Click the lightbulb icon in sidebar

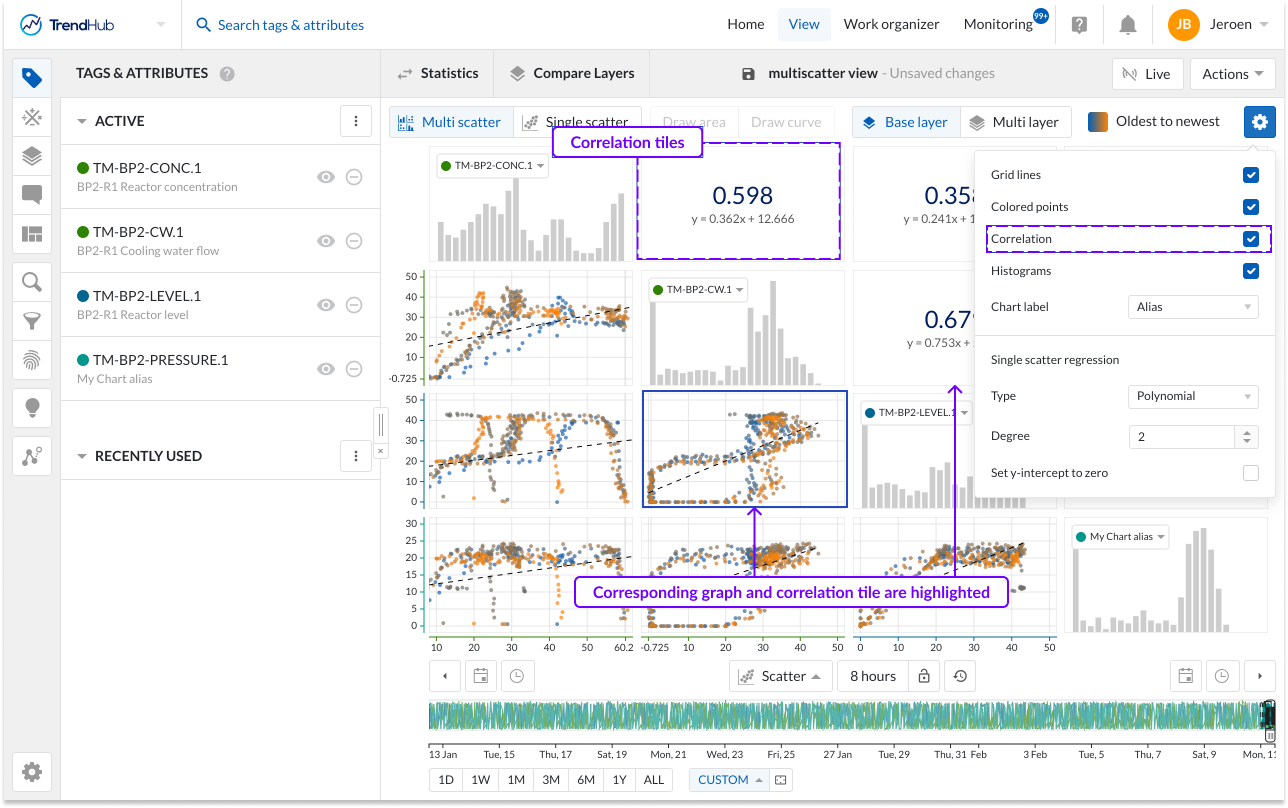pyautogui.click(x=32, y=407)
